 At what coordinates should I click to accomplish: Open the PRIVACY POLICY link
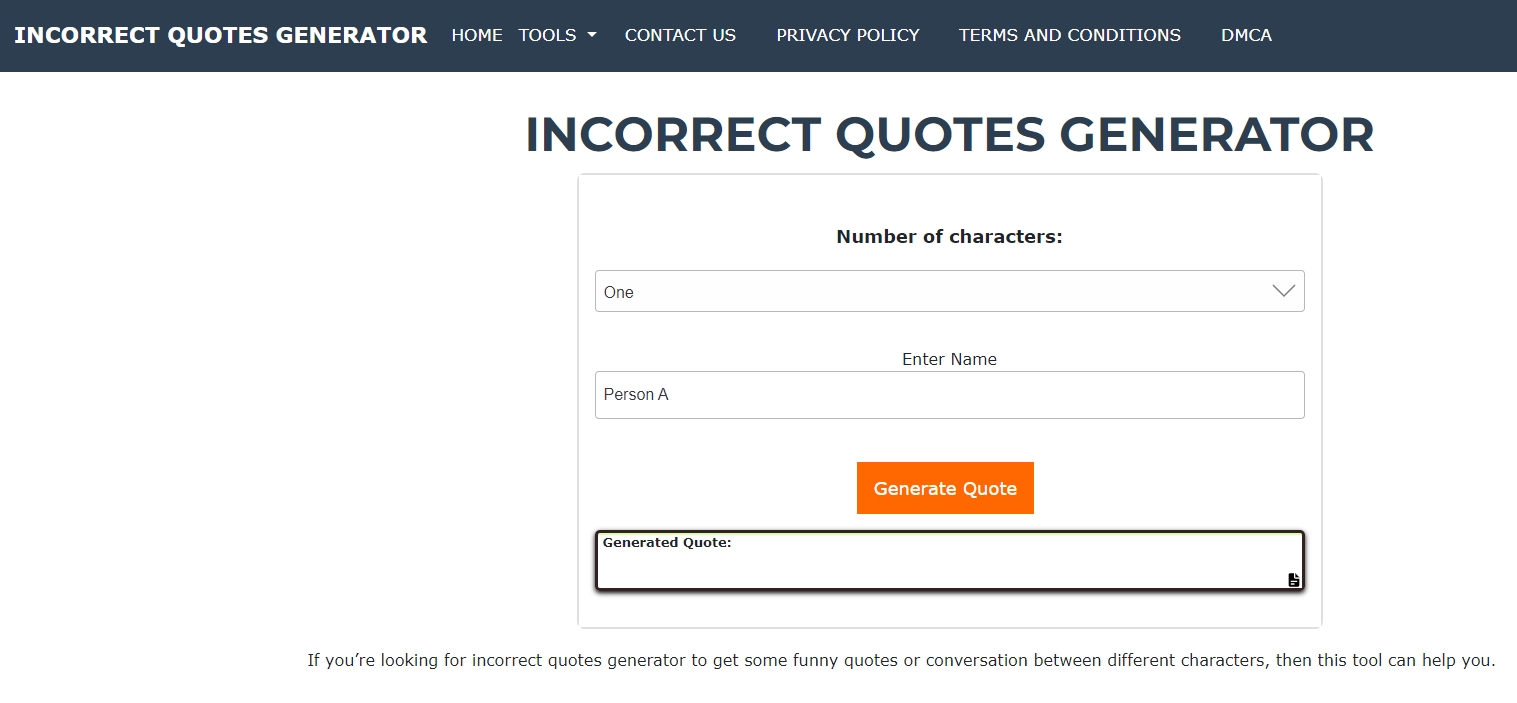(x=847, y=35)
